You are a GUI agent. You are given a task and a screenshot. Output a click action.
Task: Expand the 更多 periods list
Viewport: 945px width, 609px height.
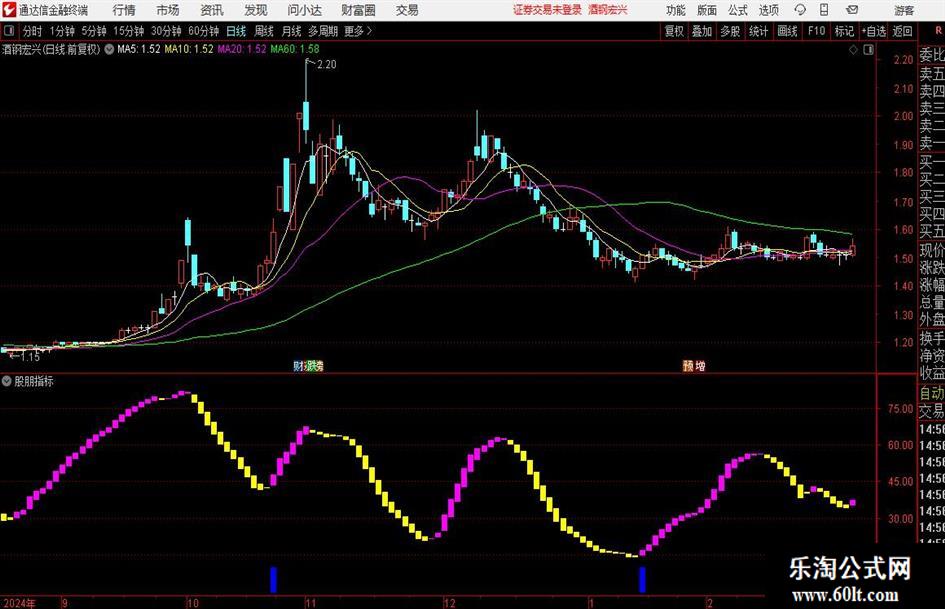click(x=358, y=31)
